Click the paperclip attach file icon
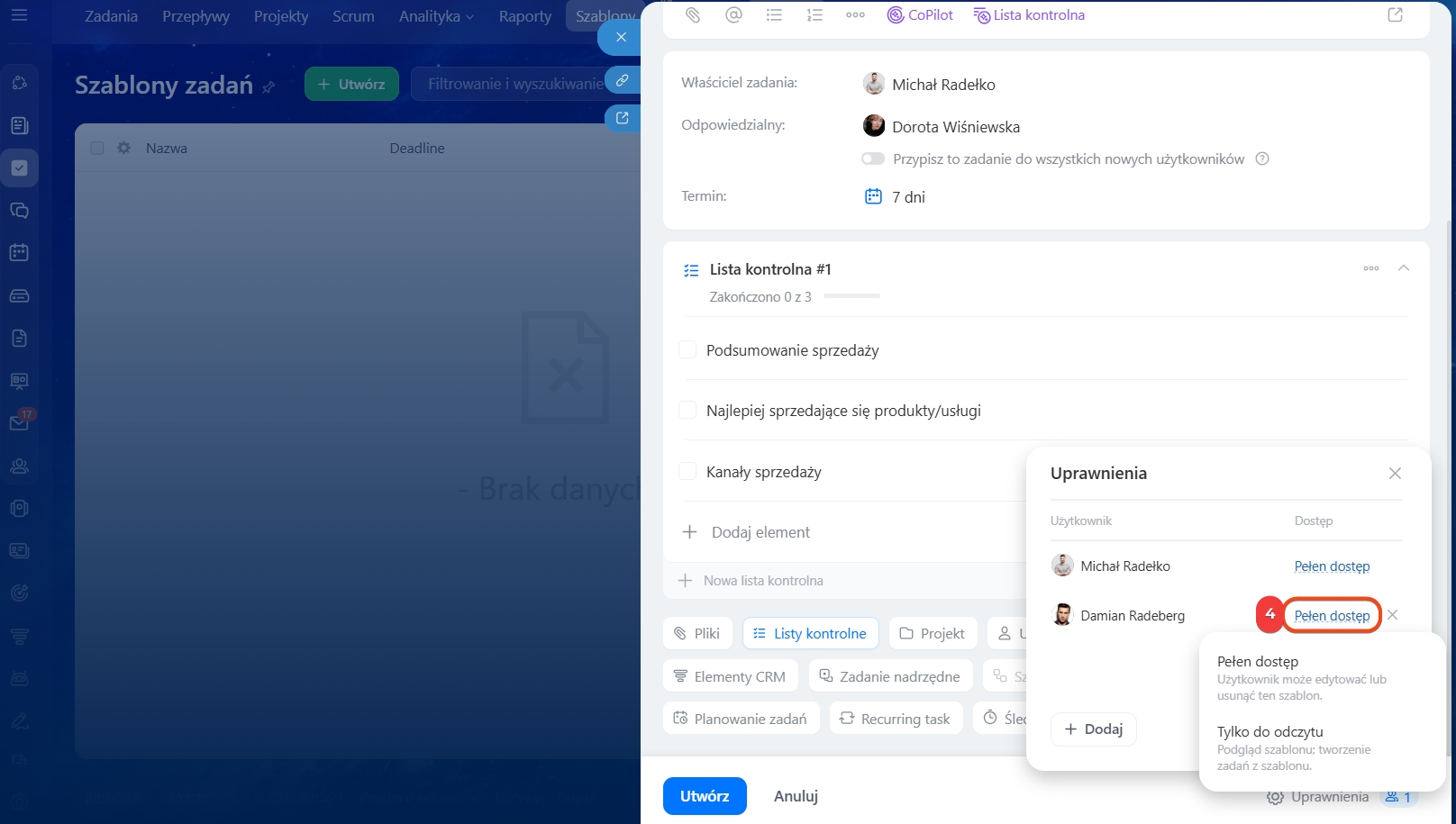Image resolution: width=1456 pixels, height=824 pixels. (x=692, y=15)
